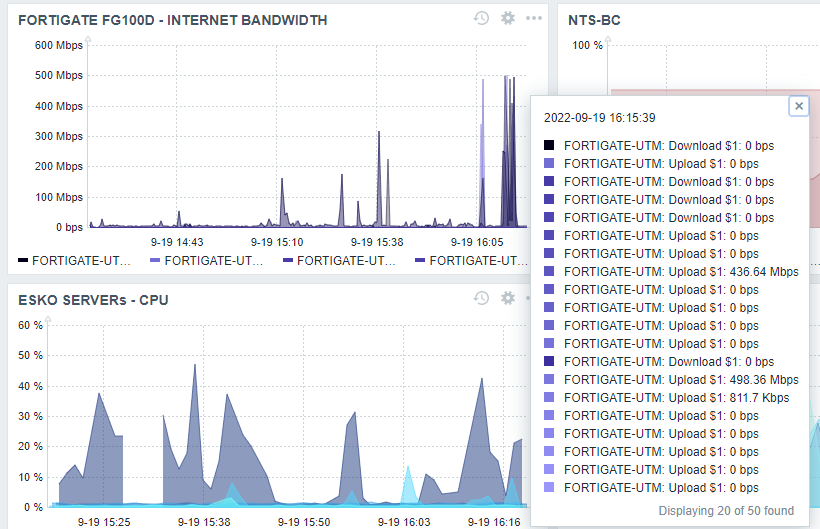Viewport: 820px width, 529px height.
Task: Click history icon on ESKO SERVERs CPU widget
Action: [481, 298]
